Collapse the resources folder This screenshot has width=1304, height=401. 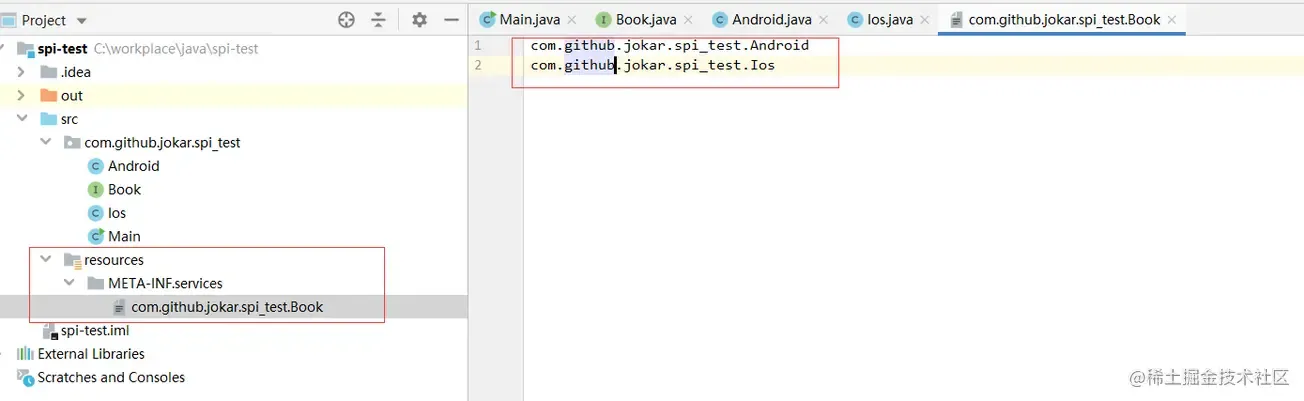pyautogui.click(x=45, y=260)
